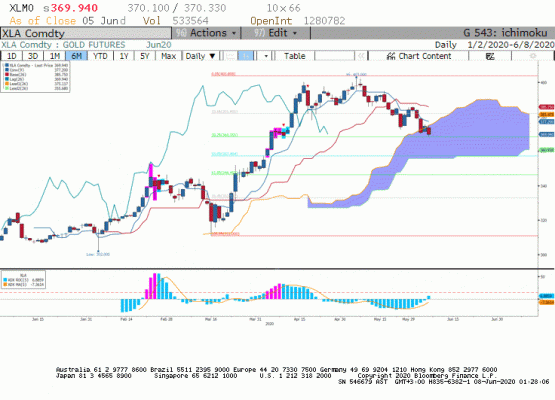555x400 pixels.
Task: Click the green Lead2(26) legend swatch
Action: [x=6, y=88]
